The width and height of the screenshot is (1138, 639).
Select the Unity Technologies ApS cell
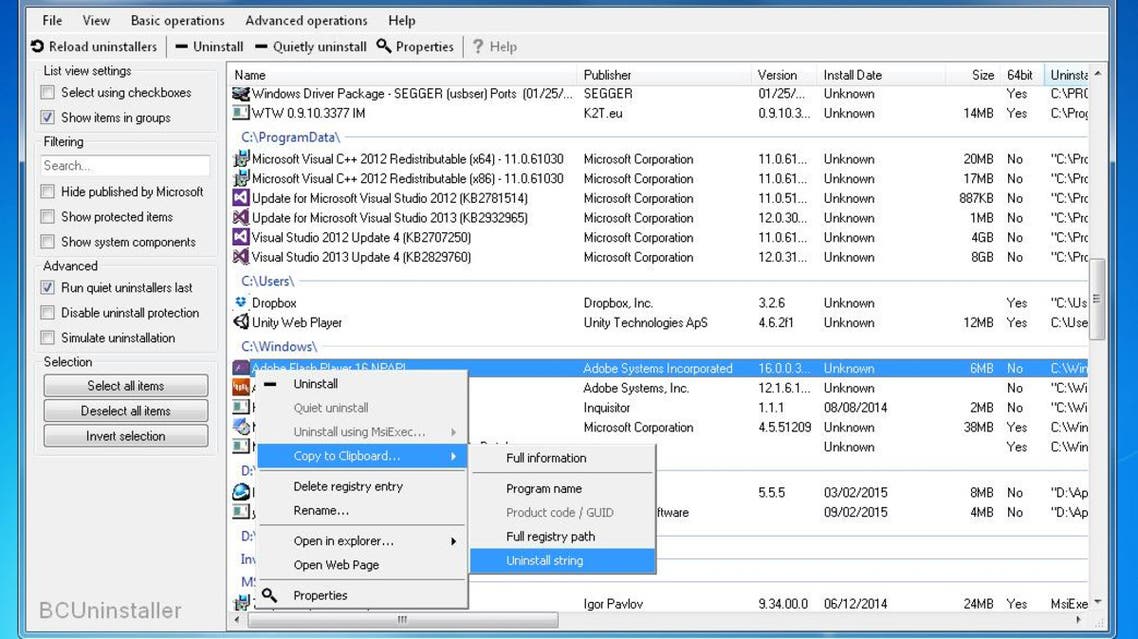(645, 322)
